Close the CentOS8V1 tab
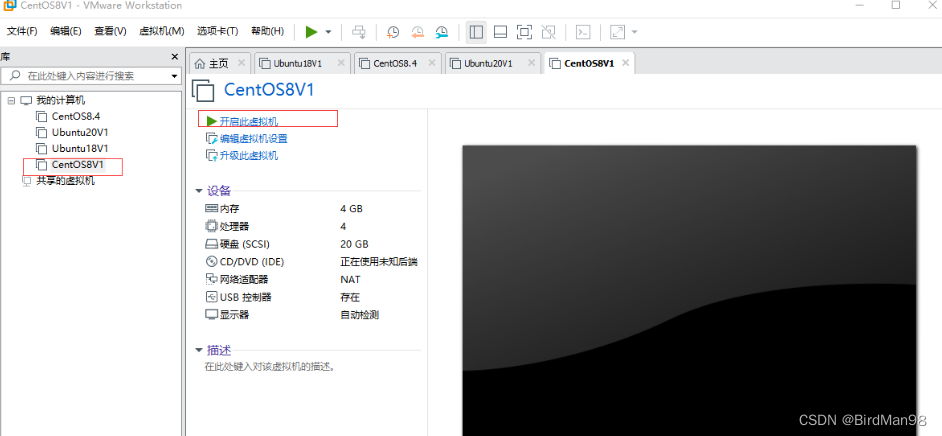Screen dimensions: 942x436 coord(625,62)
